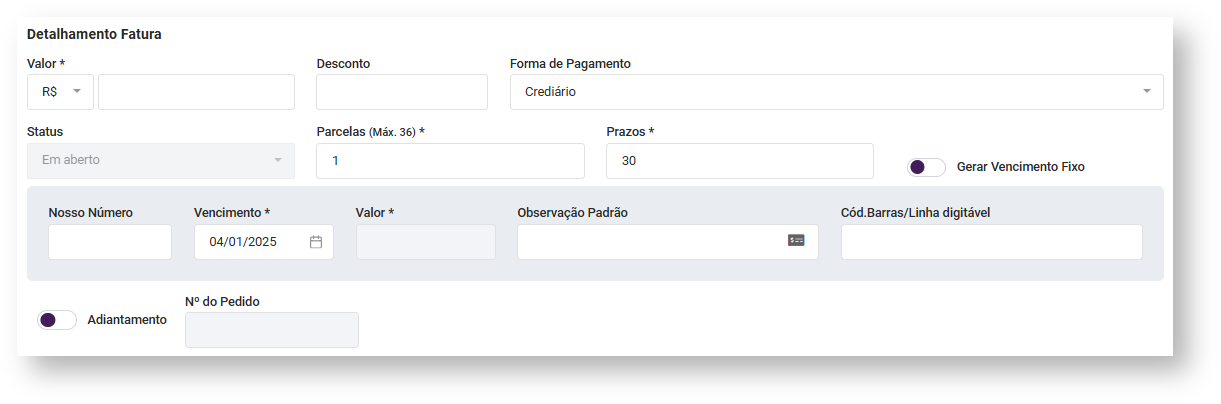Click the Nosso Número field
1221x404 pixels.
(x=110, y=242)
